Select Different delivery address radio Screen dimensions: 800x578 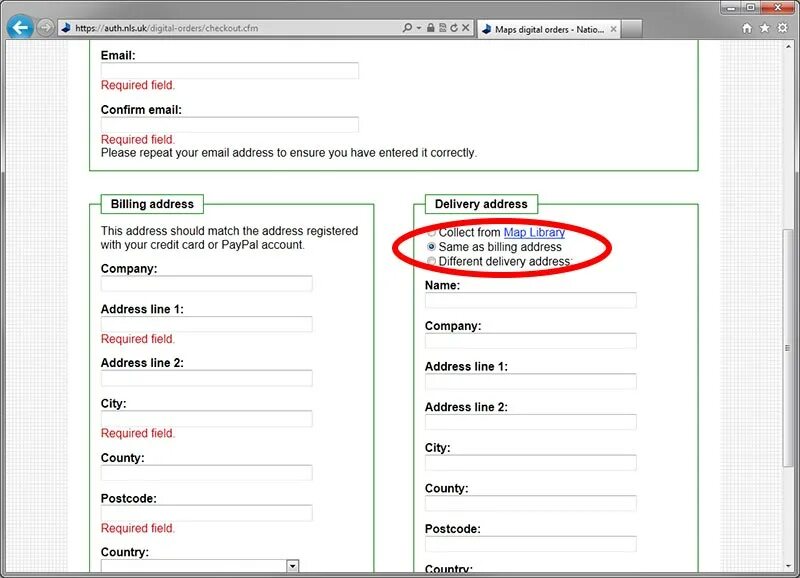(x=432, y=261)
